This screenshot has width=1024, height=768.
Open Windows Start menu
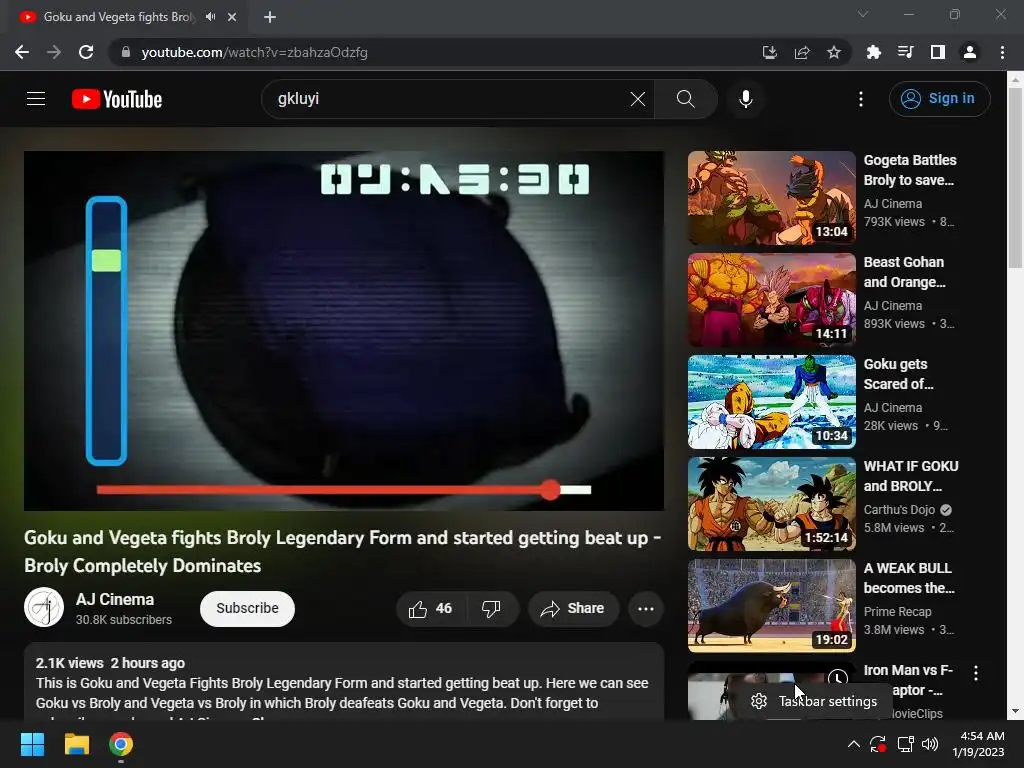[32, 744]
